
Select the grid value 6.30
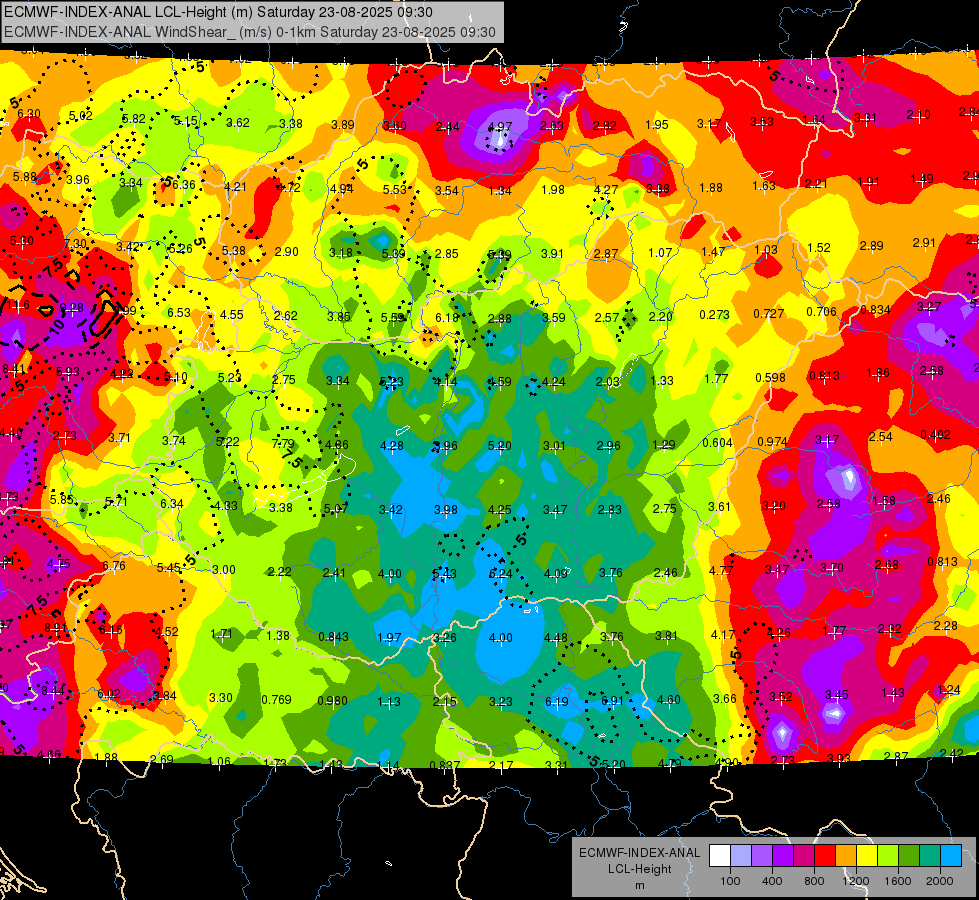click(29, 114)
